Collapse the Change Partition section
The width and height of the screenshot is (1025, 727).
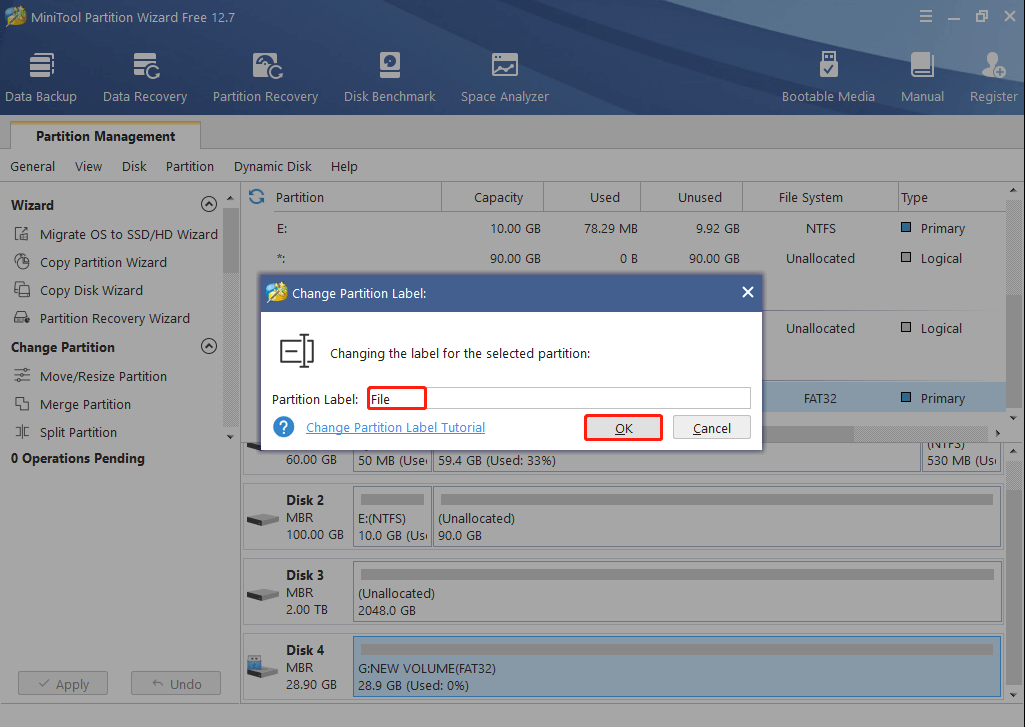pos(209,346)
